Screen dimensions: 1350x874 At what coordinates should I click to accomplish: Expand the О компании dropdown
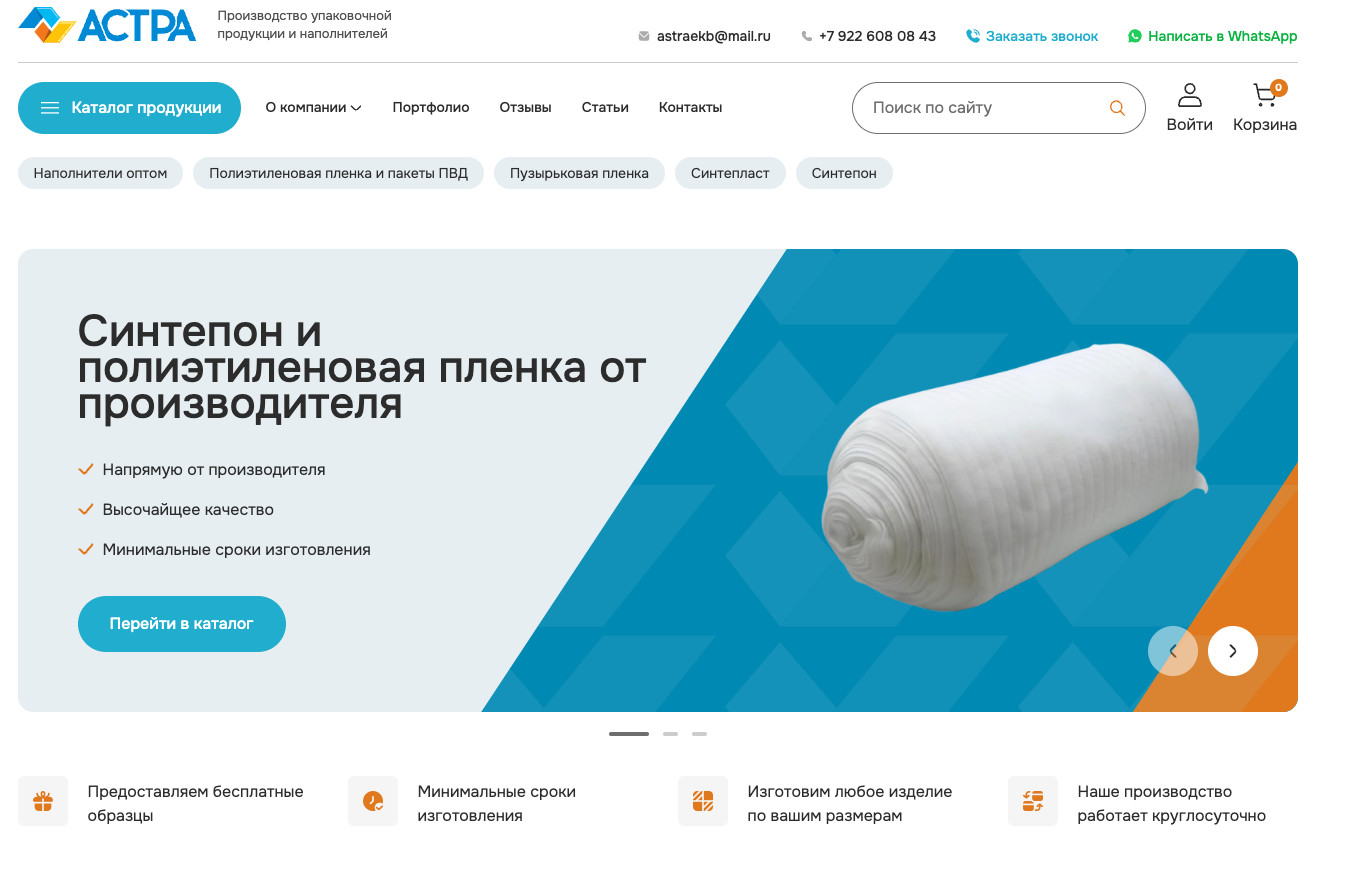tap(313, 107)
